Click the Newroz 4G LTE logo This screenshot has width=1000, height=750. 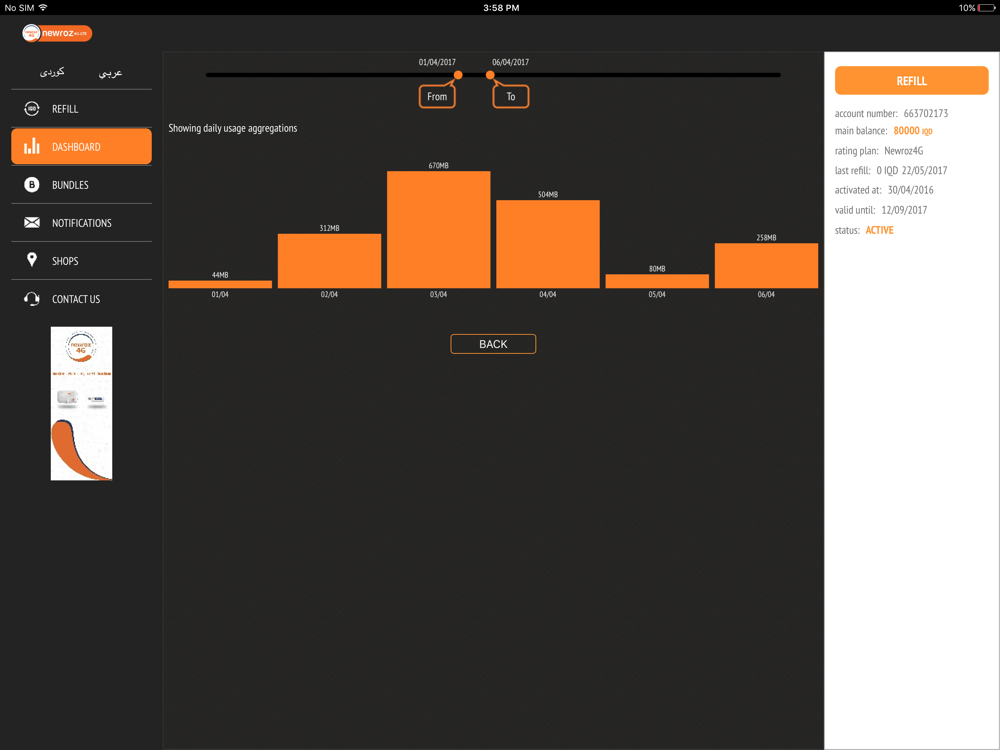pyautogui.click(x=57, y=33)
